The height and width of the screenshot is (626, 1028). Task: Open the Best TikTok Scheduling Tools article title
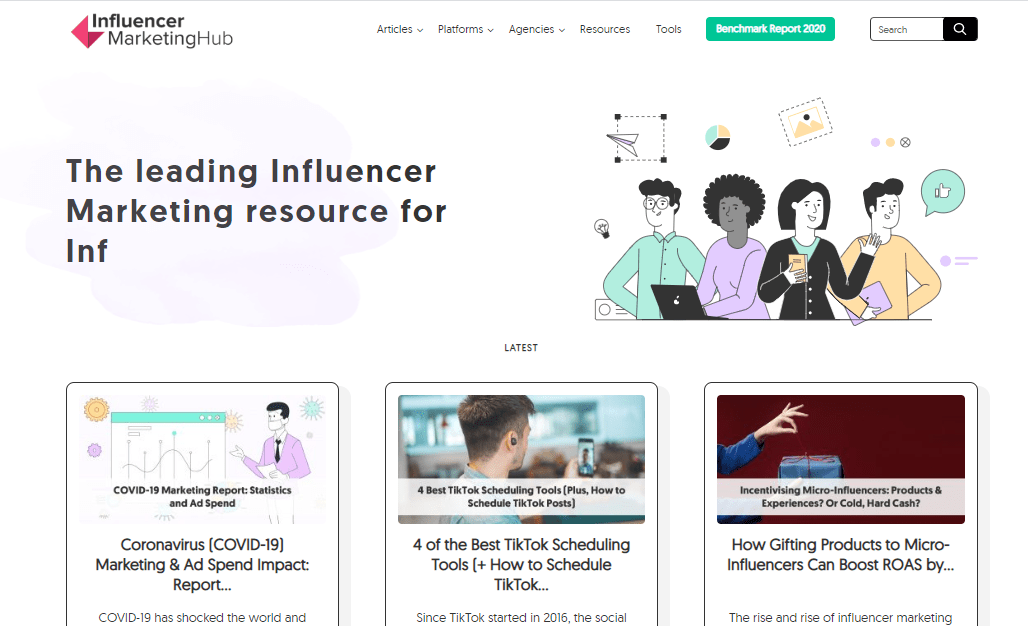[521, 564]
